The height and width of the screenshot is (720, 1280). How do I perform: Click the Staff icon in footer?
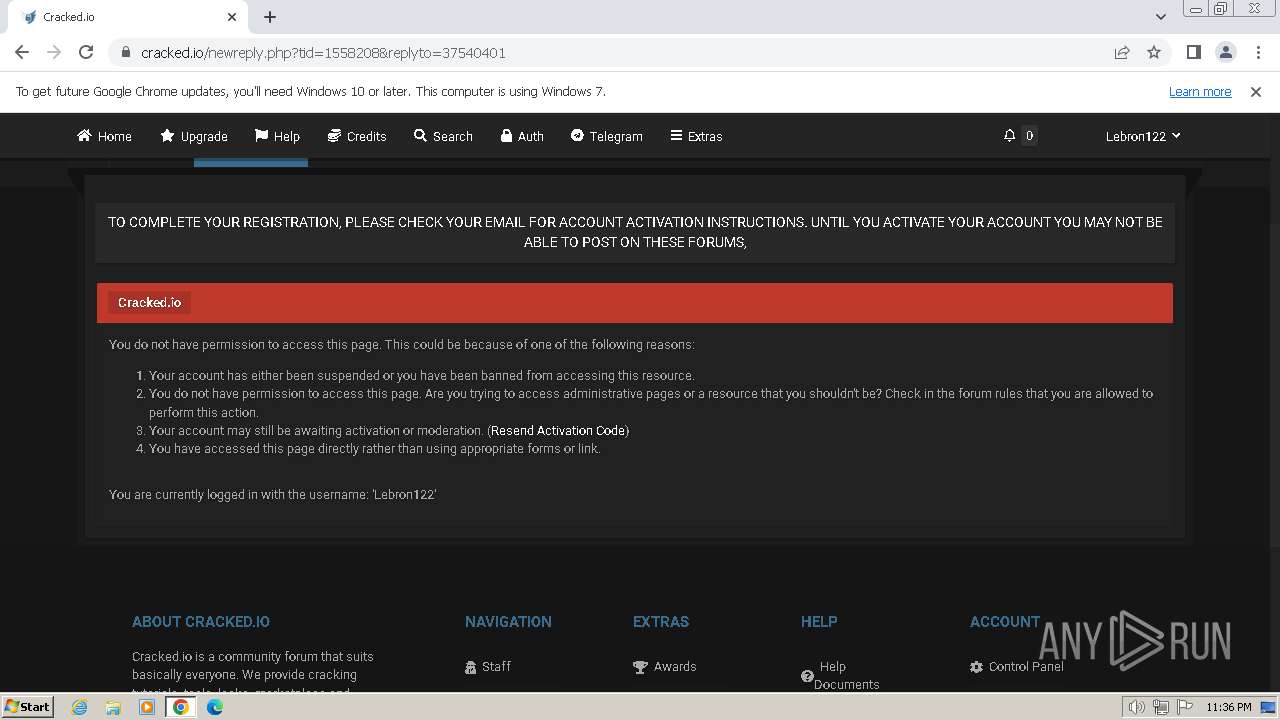point(471,667)
